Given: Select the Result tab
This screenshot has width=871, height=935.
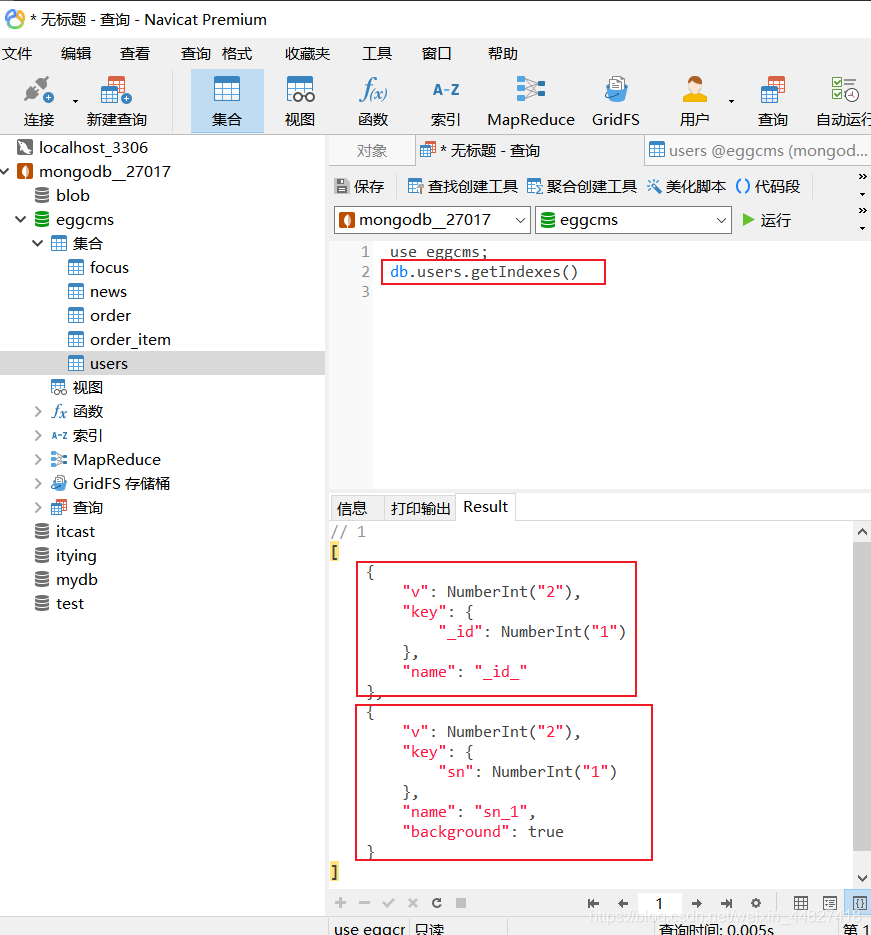Looking at the screenshot, I should (x=486, y=507).
